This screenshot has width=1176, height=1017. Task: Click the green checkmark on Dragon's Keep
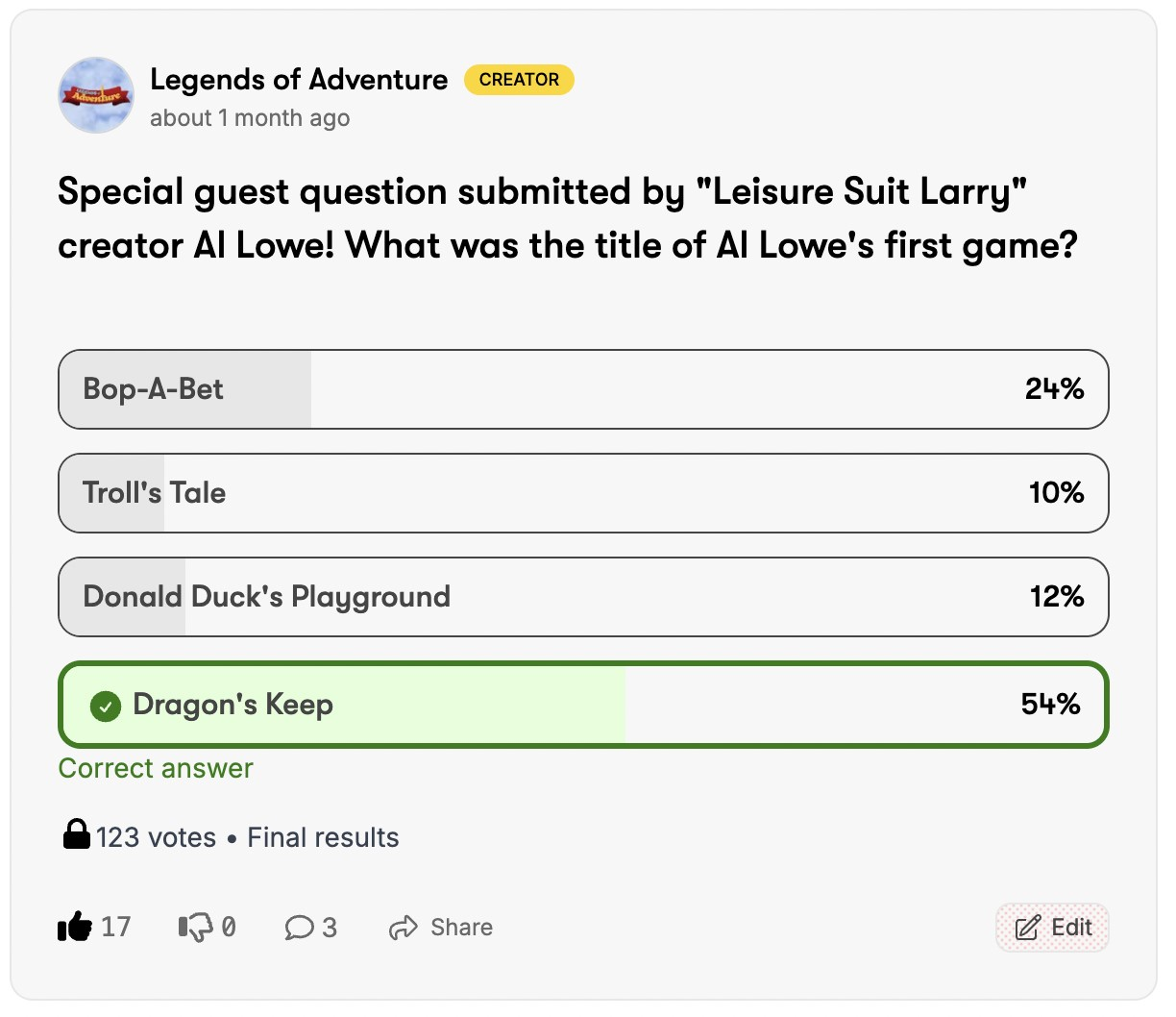click(105, 707)
